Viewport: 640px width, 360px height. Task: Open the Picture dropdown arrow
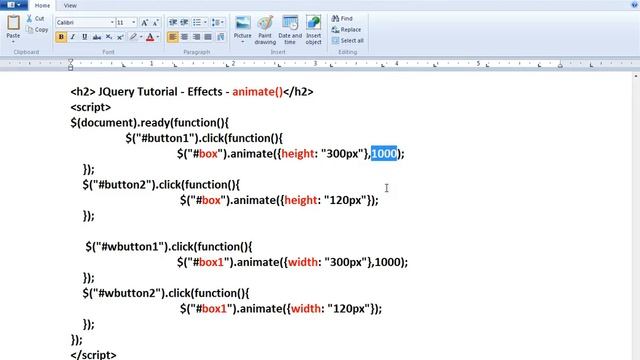(x=243, y=42)
